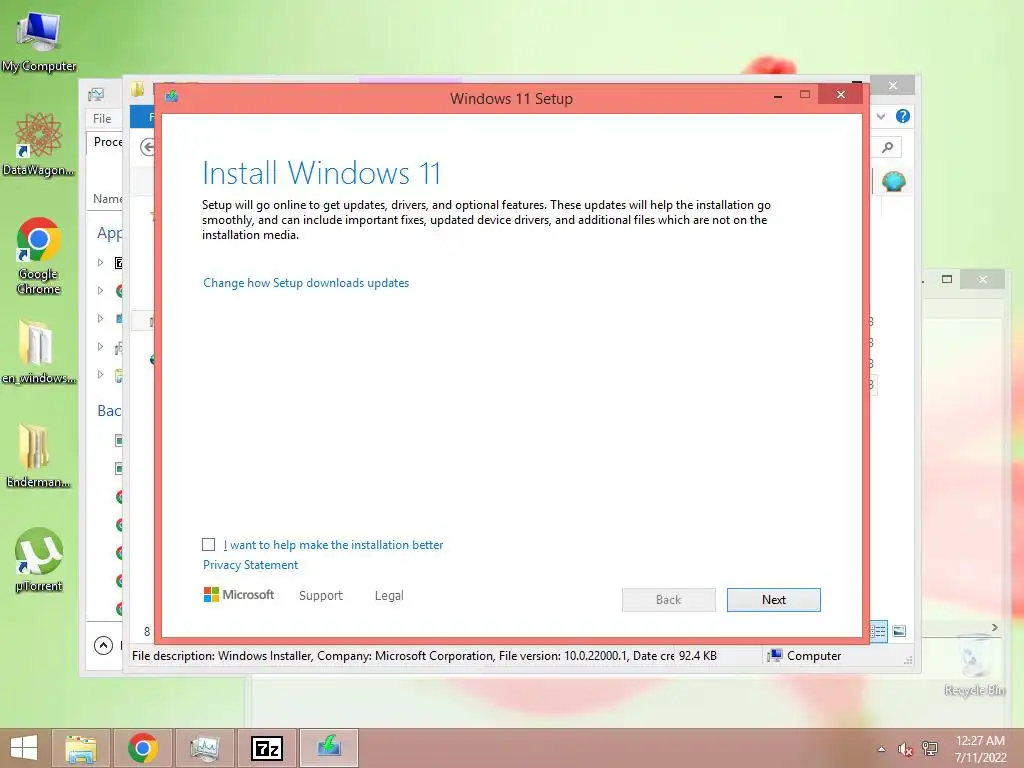Expand fifth Apps row in Task Manager

[101, 375]
